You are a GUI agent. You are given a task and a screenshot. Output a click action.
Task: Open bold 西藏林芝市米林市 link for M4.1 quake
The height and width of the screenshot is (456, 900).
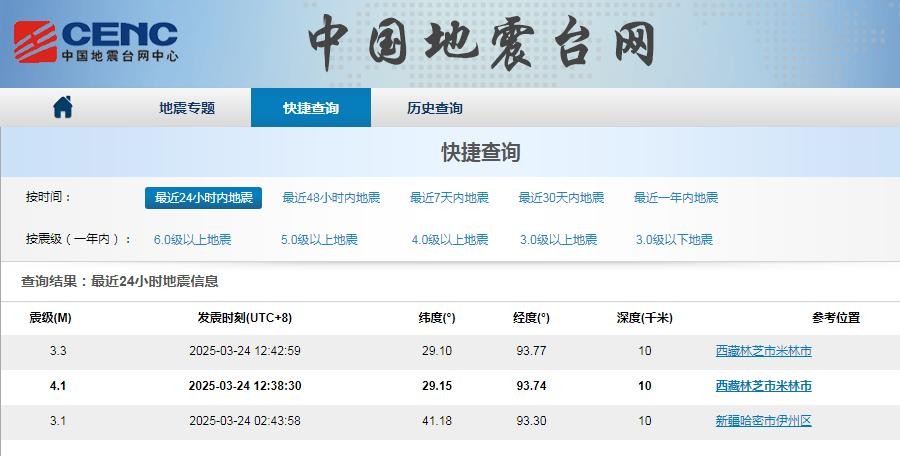click(x=763, y=386)
